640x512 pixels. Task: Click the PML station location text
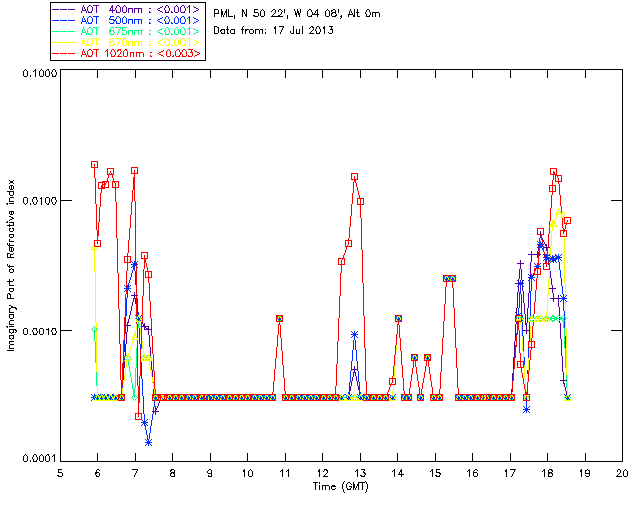click(297, 14)
